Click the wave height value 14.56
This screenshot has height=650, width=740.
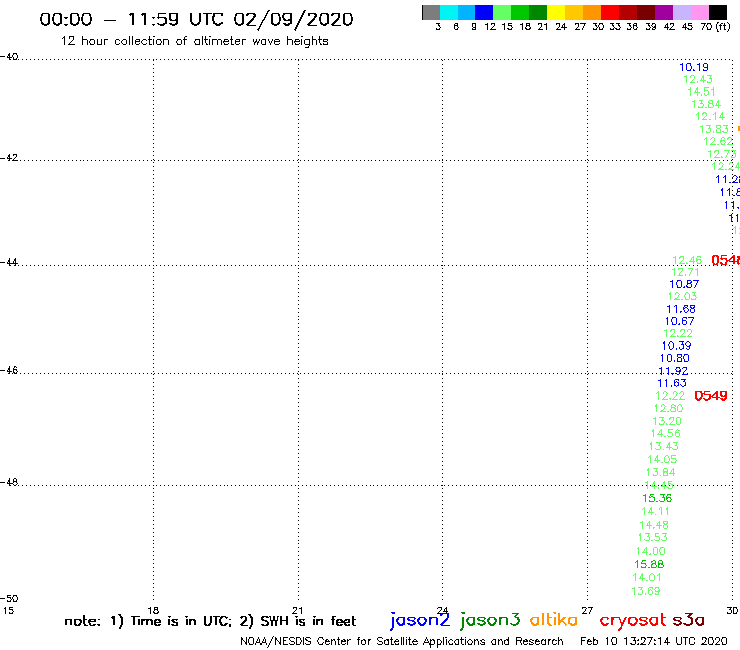666,434
